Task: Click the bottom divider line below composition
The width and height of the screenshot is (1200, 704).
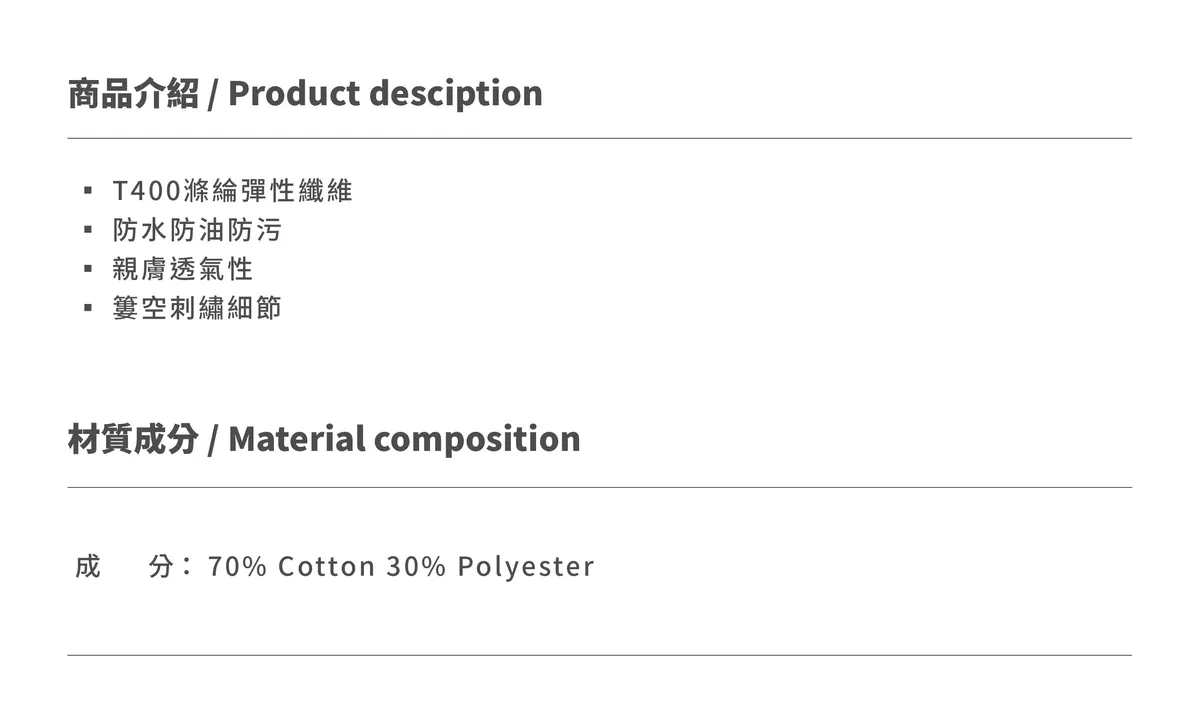Action: coord(600,655)
